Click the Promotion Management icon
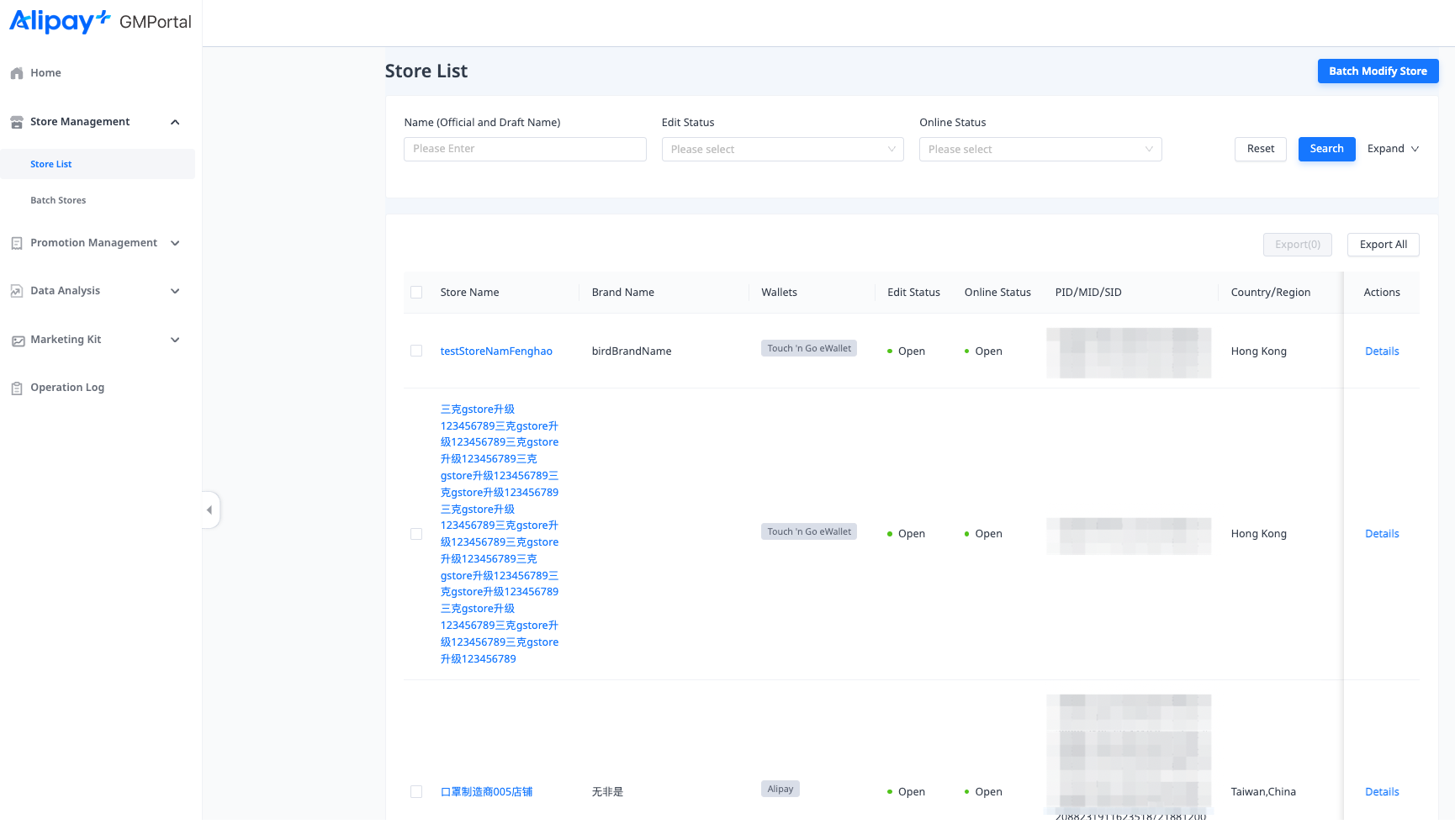 coord(17,243)
